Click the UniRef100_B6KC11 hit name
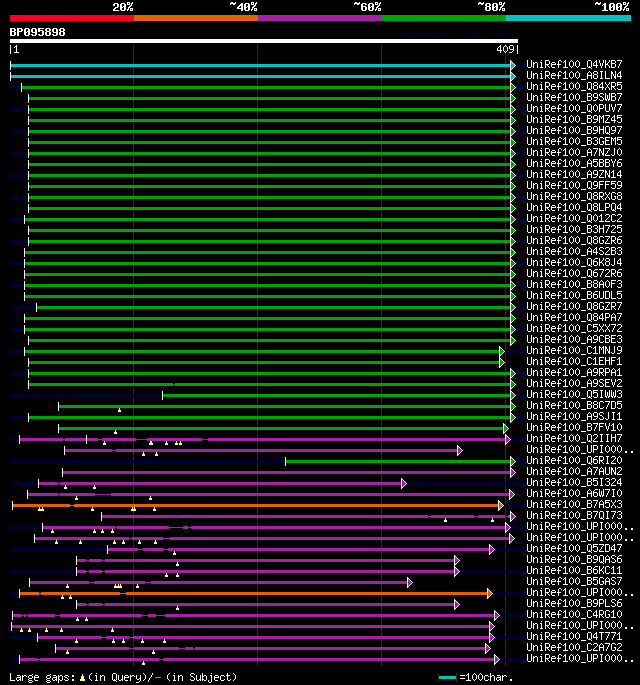 [x=574, y=570]
